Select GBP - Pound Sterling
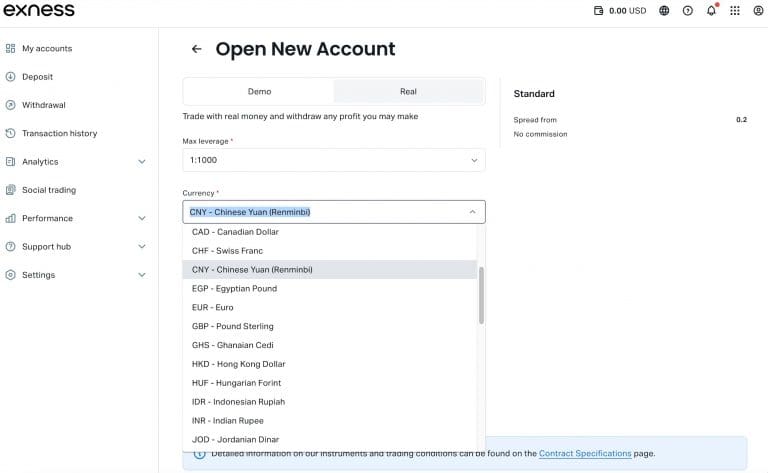The height and width of the screenshot is (473, 768). click(x=330, y=327)
